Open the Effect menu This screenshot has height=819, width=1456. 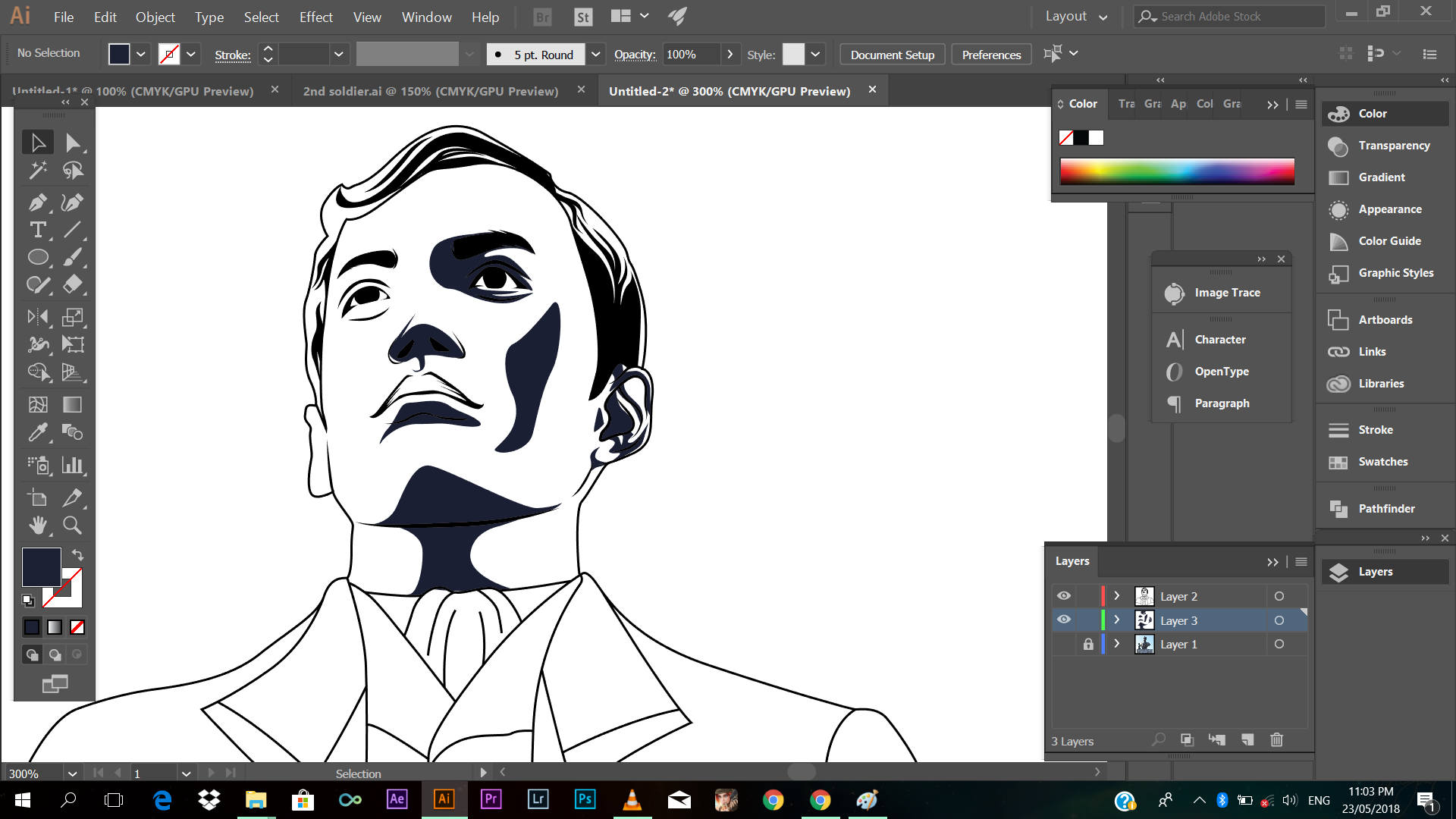pyautogui.click(x=315, y=17)
